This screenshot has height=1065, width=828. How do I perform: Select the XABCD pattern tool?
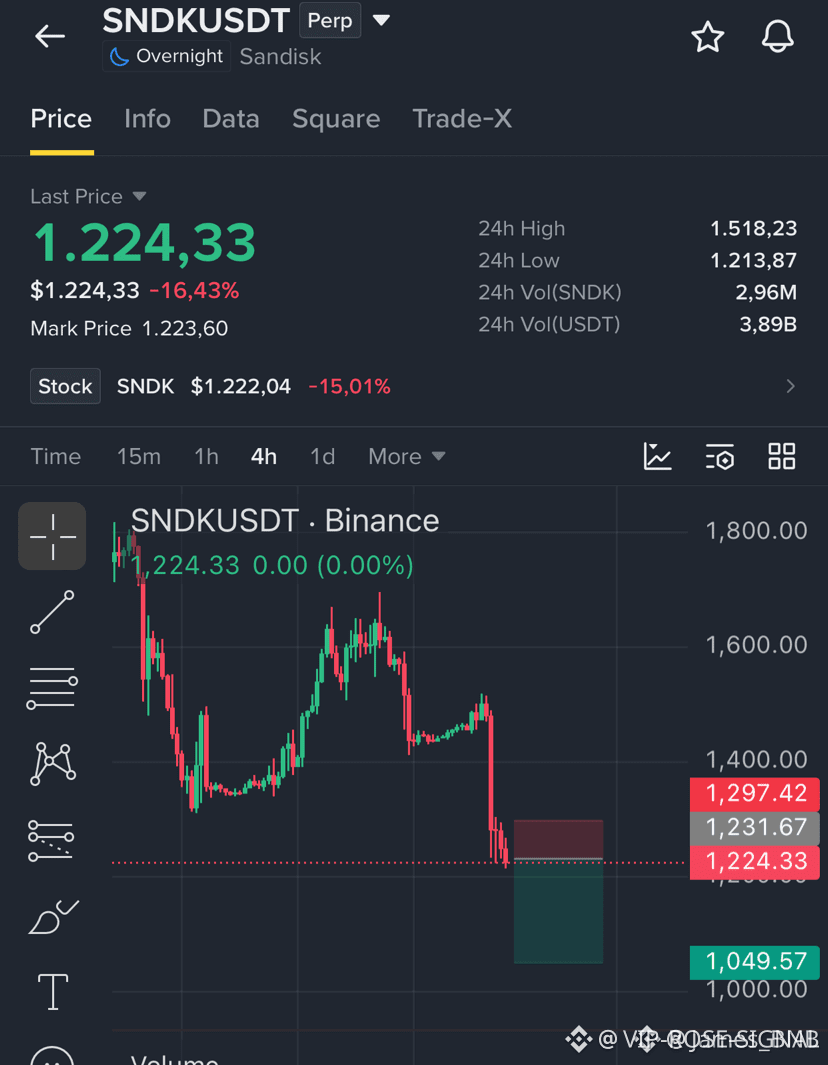coord(52,764)
